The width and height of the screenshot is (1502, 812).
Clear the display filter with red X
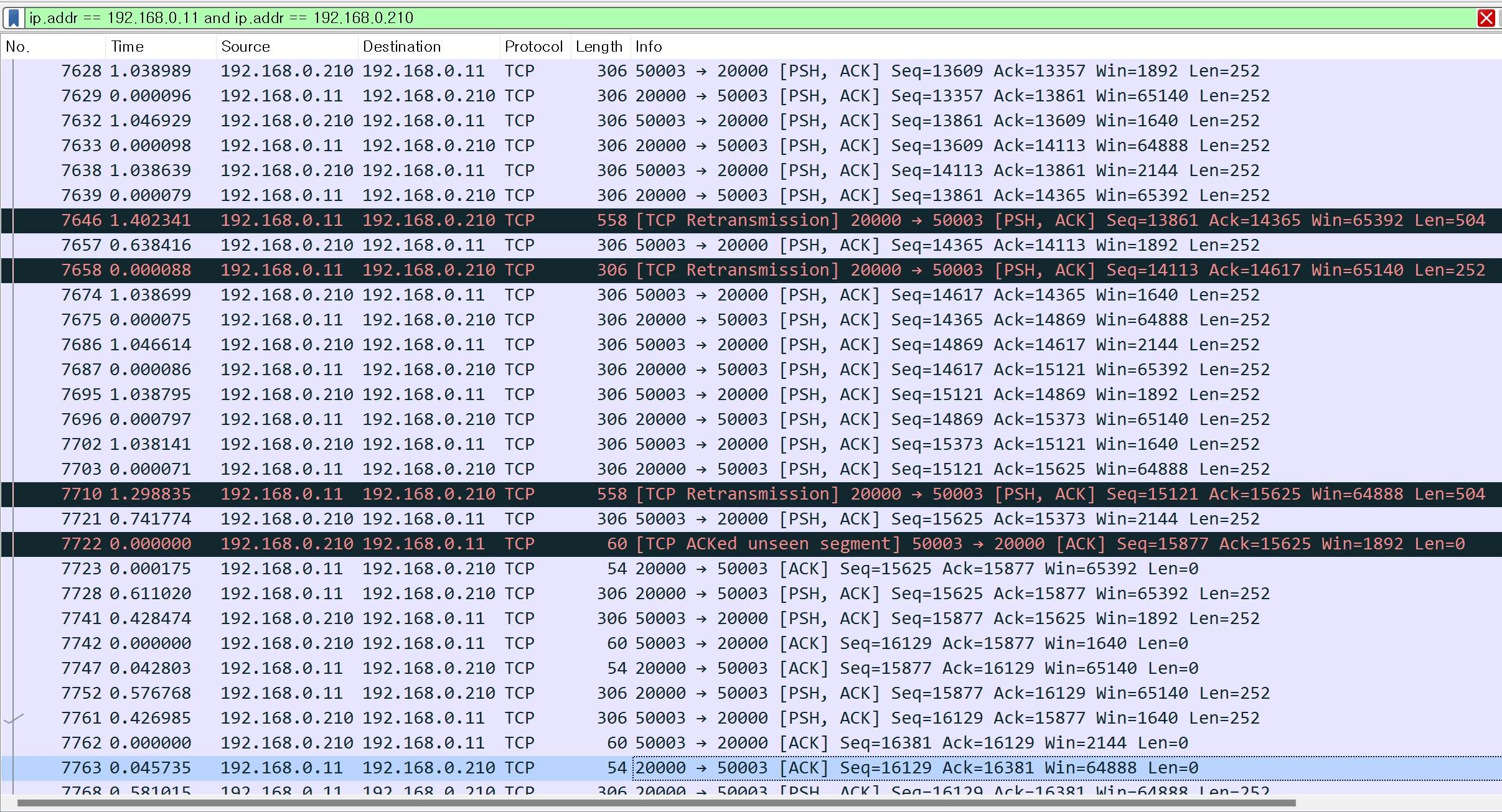tap(1486, 18)
